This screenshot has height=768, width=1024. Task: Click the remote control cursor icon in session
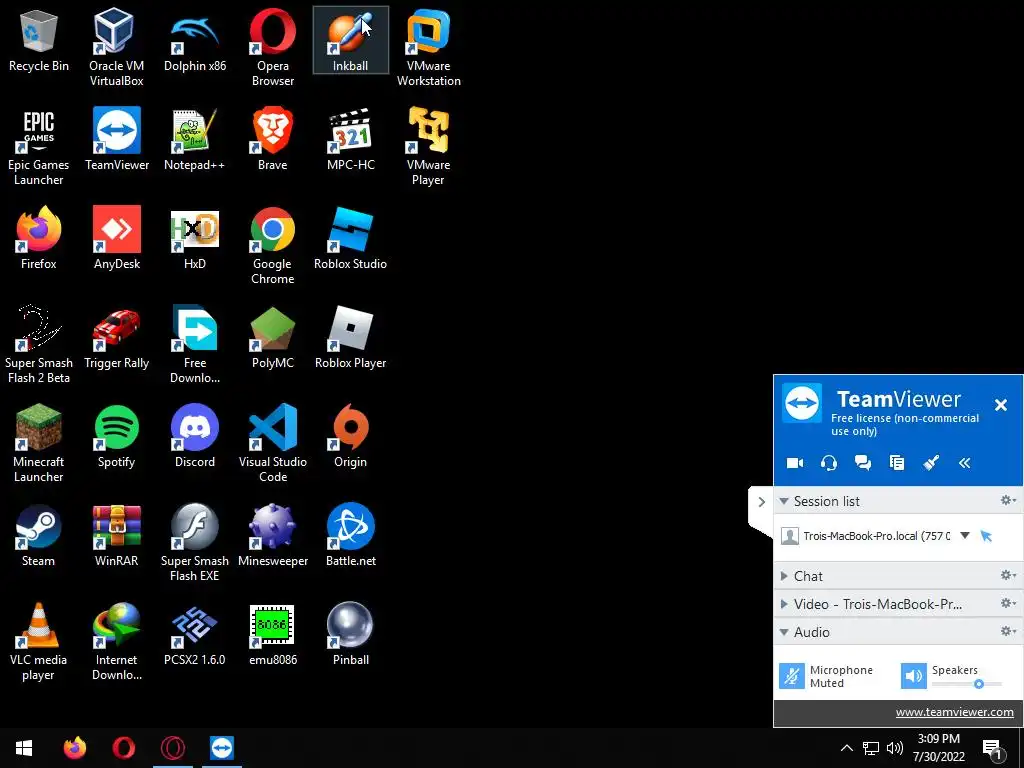tap(986, 536)
